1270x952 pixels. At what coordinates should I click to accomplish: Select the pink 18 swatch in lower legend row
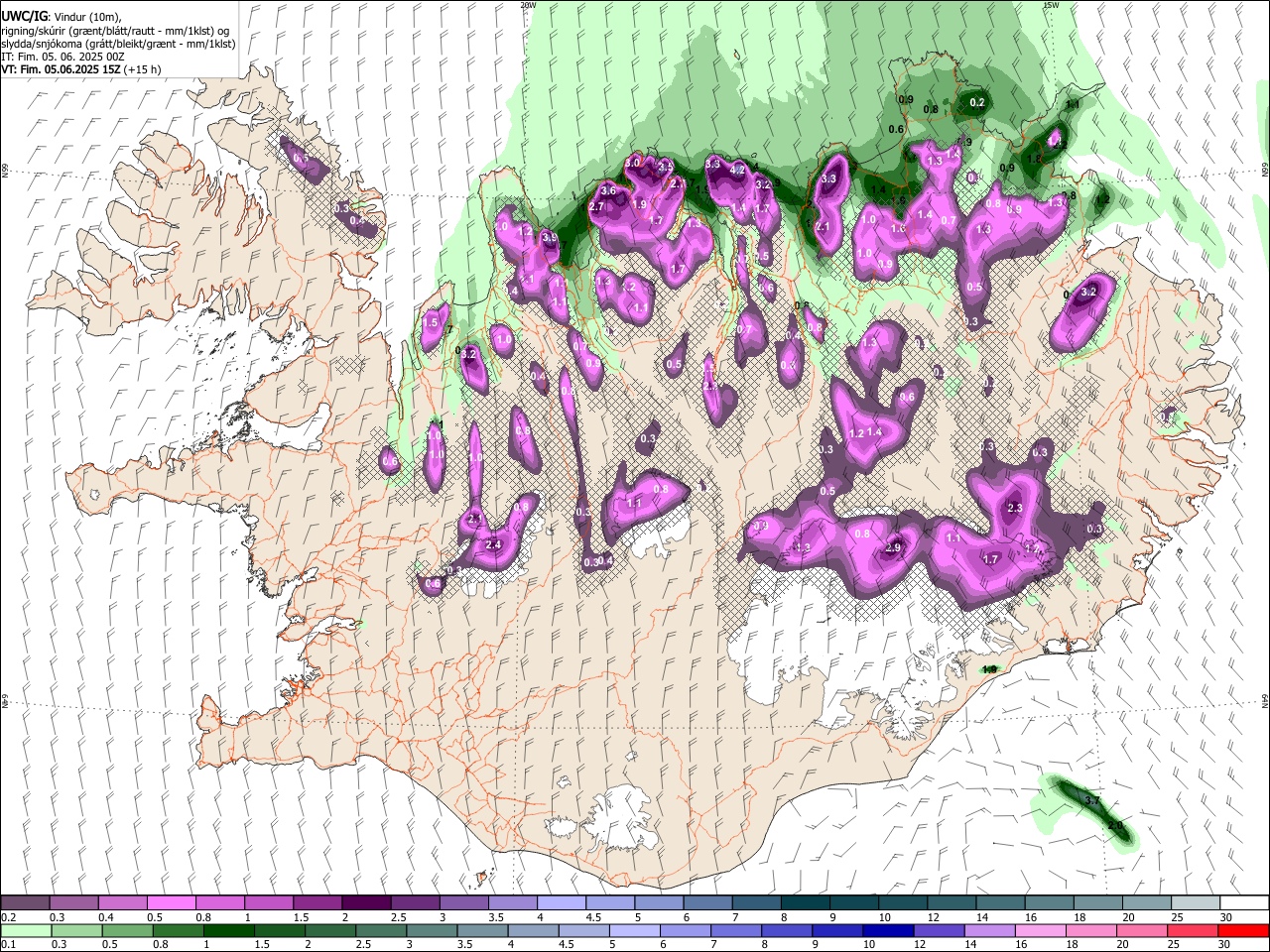pyautogui.click(x=1091, y=930)
